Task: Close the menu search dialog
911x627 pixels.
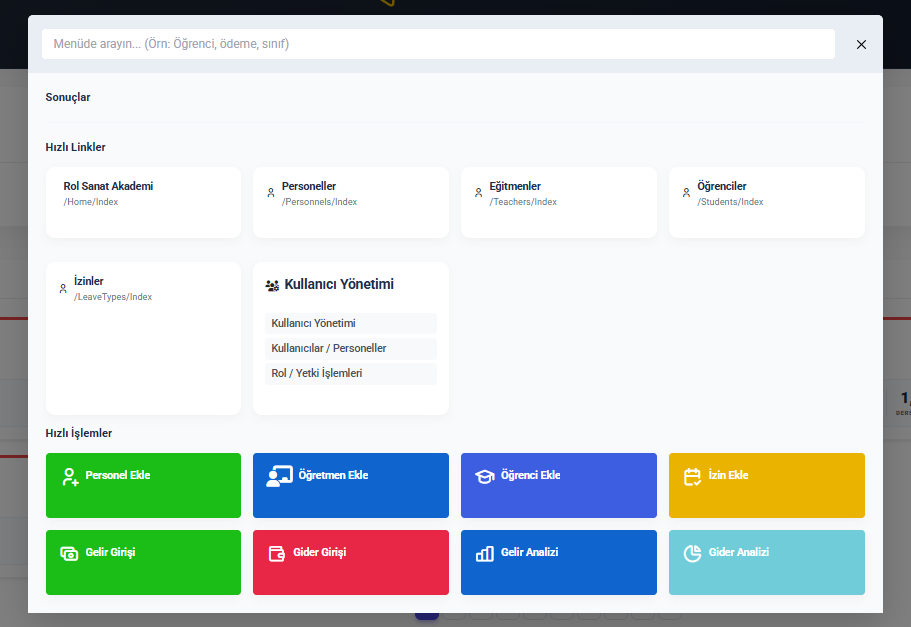Action: click(x=861, y=44)
